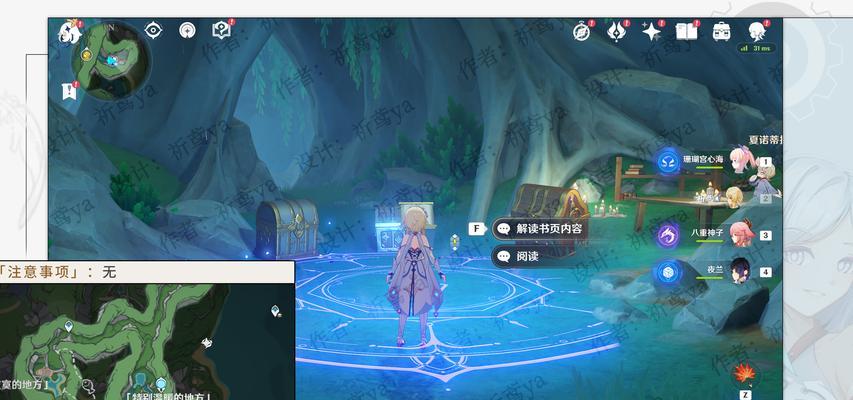853x400 pixels.
Task: Open the Adventurer Handbook book icon
Action: [687, 32]
